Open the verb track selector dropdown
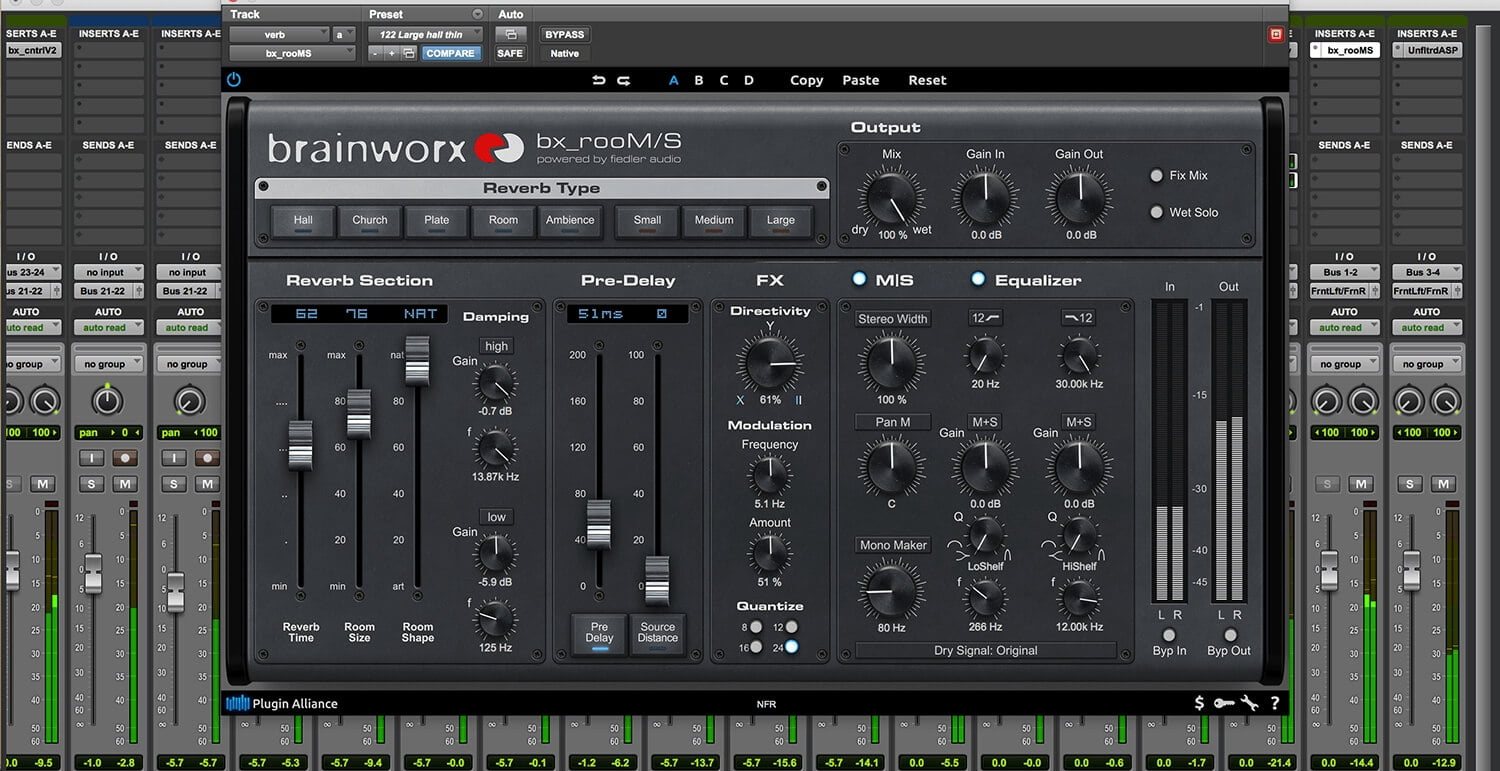1500x771 pixels. click(x=279, y=34)
